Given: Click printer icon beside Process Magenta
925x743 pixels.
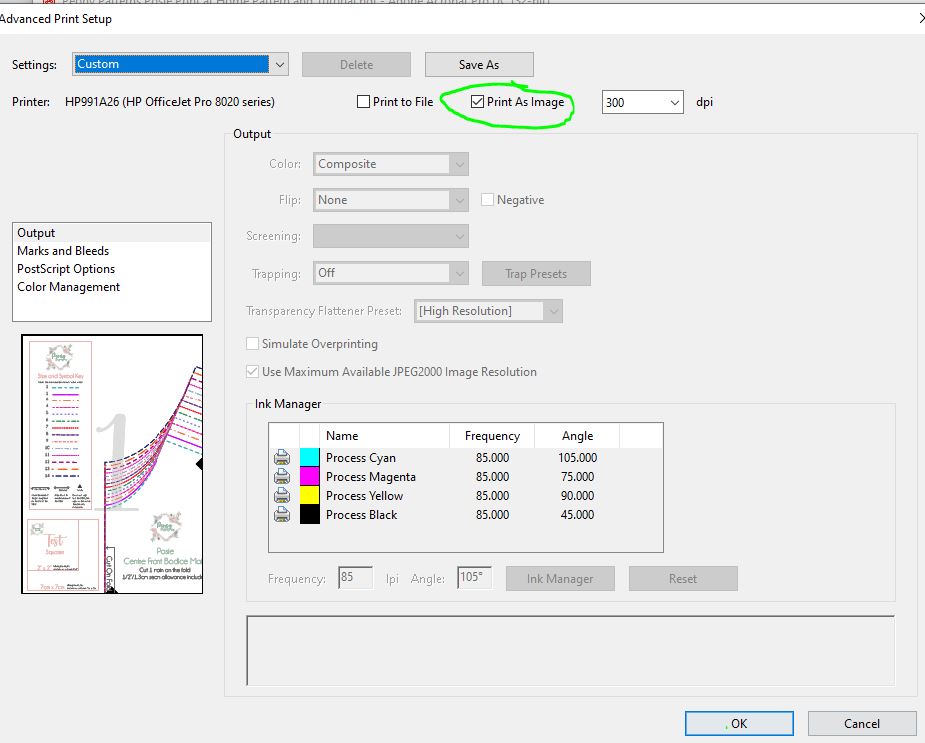Looking at the screenshot, I should click(282, 477).
